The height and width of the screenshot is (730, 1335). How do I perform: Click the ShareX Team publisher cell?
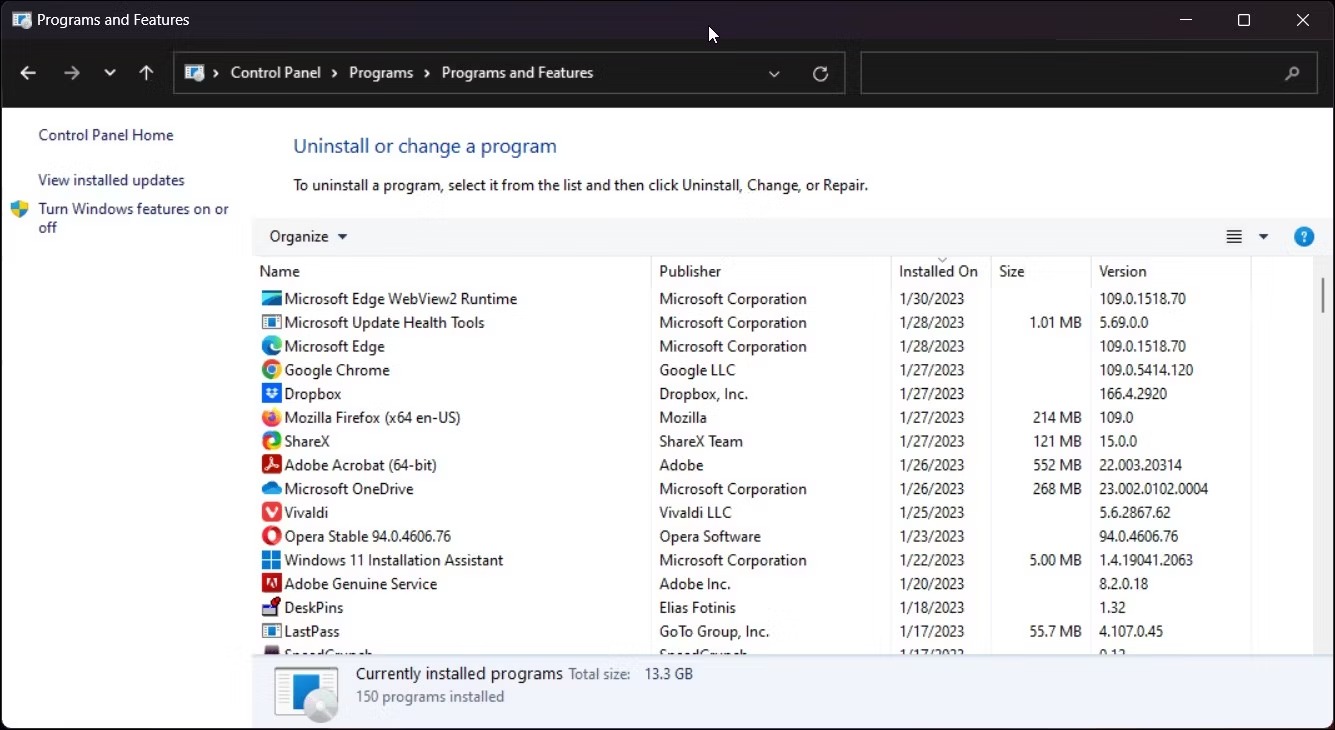[x=701, y=441]
